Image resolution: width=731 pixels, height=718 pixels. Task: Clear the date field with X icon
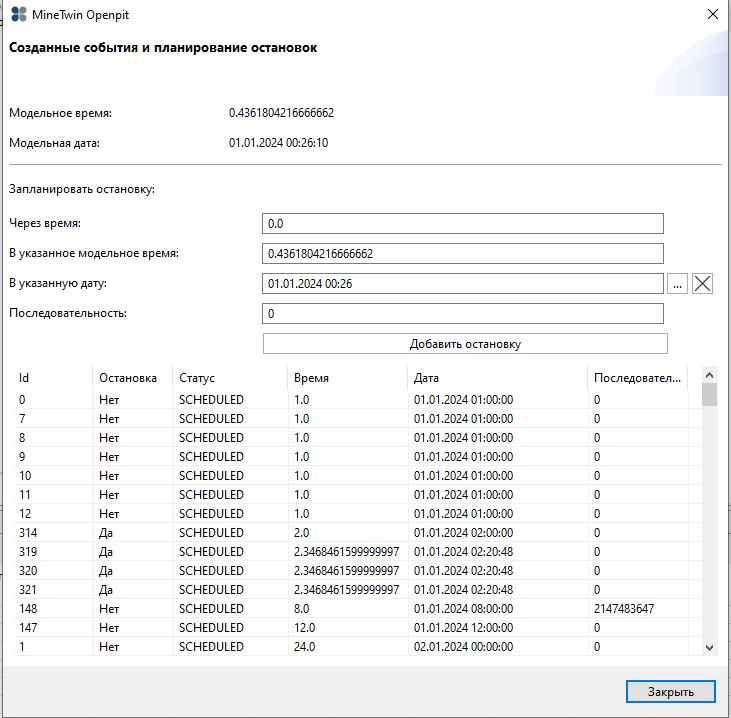[x=702, y=283]
